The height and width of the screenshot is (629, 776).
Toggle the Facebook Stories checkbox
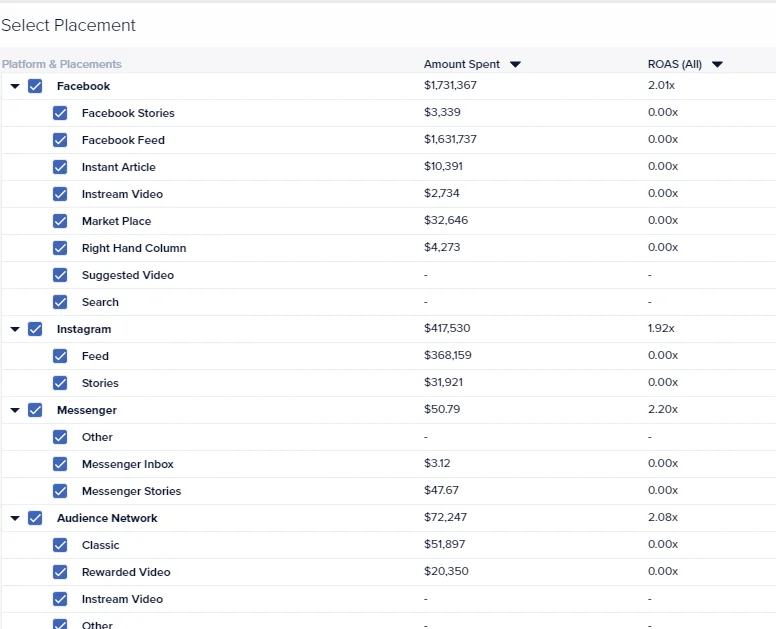pos(60,113)
